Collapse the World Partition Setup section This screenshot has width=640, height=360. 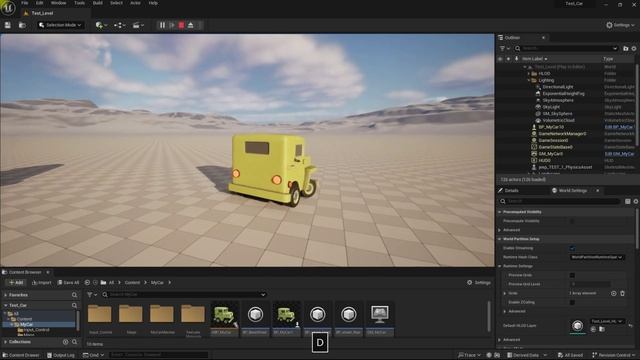(500, 239)
